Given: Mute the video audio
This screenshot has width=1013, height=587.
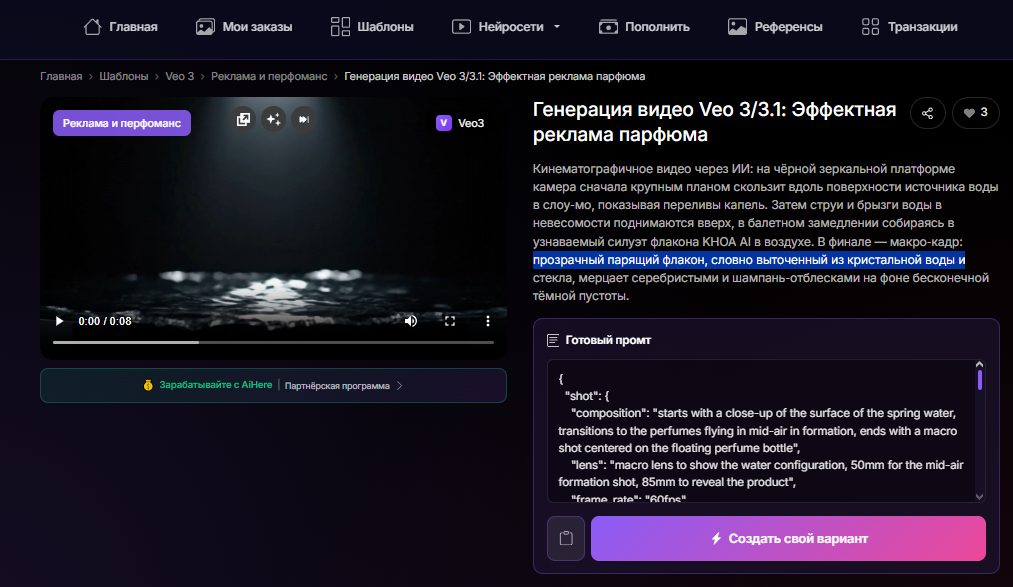Looking at the screenshot, I should pos(410,321).
